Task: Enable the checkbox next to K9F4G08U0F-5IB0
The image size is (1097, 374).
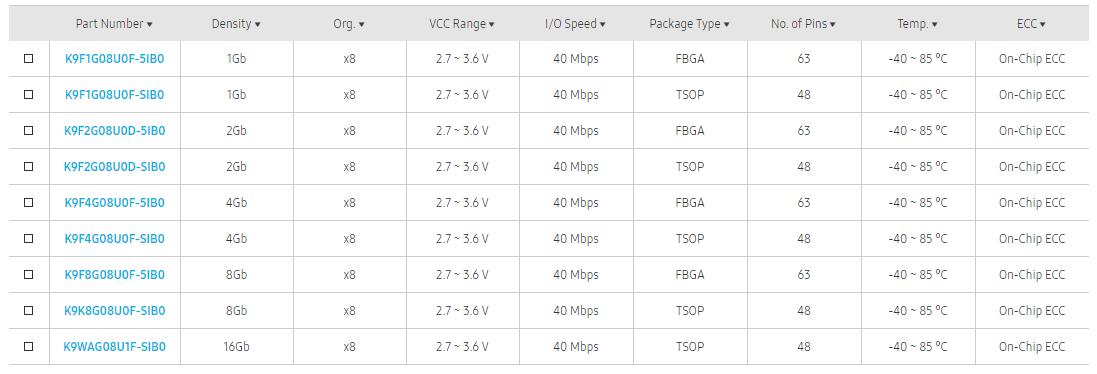Action: point(29,203)
